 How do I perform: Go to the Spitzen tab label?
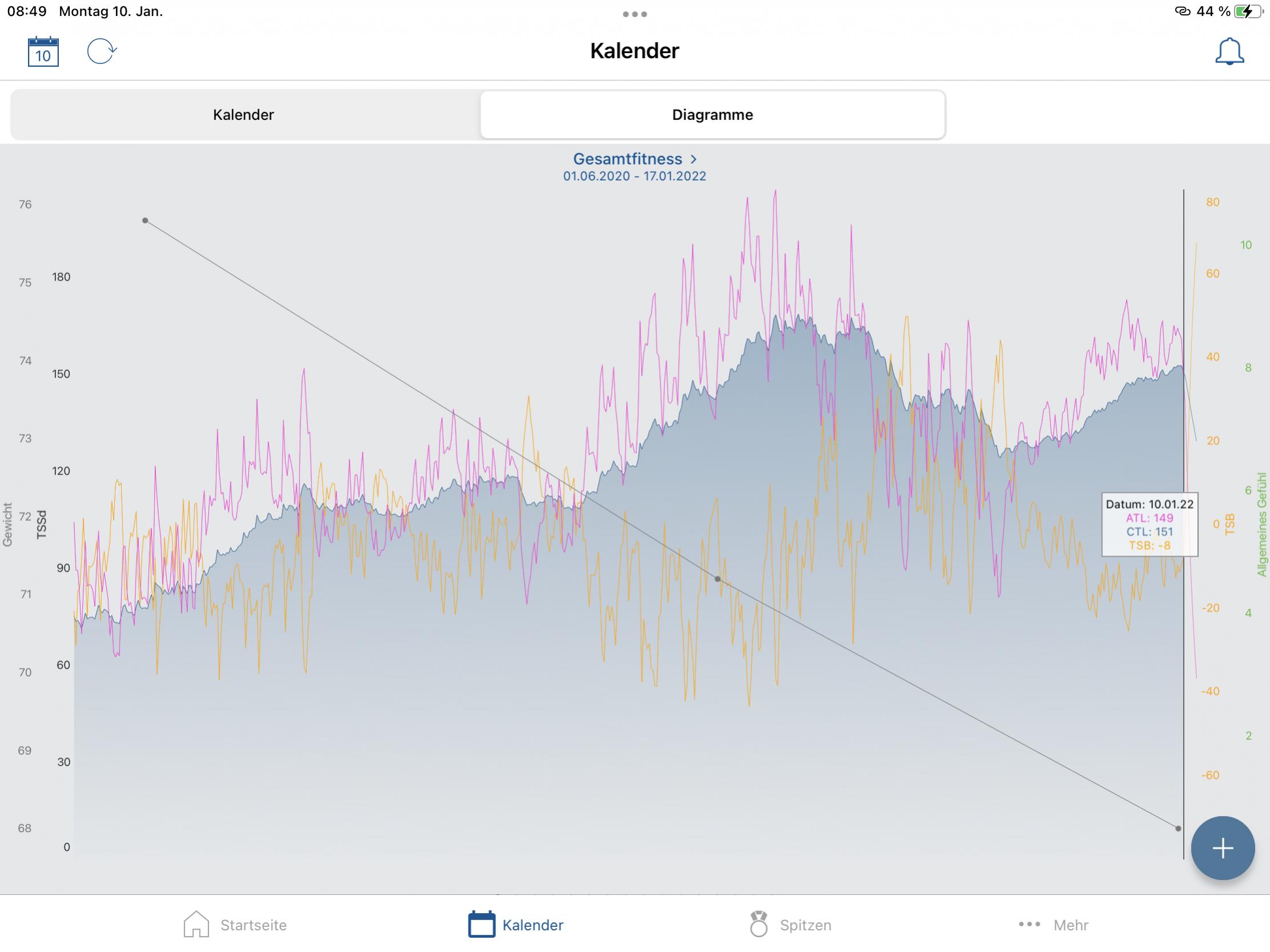pyautogui.click(x=805, y=925)
